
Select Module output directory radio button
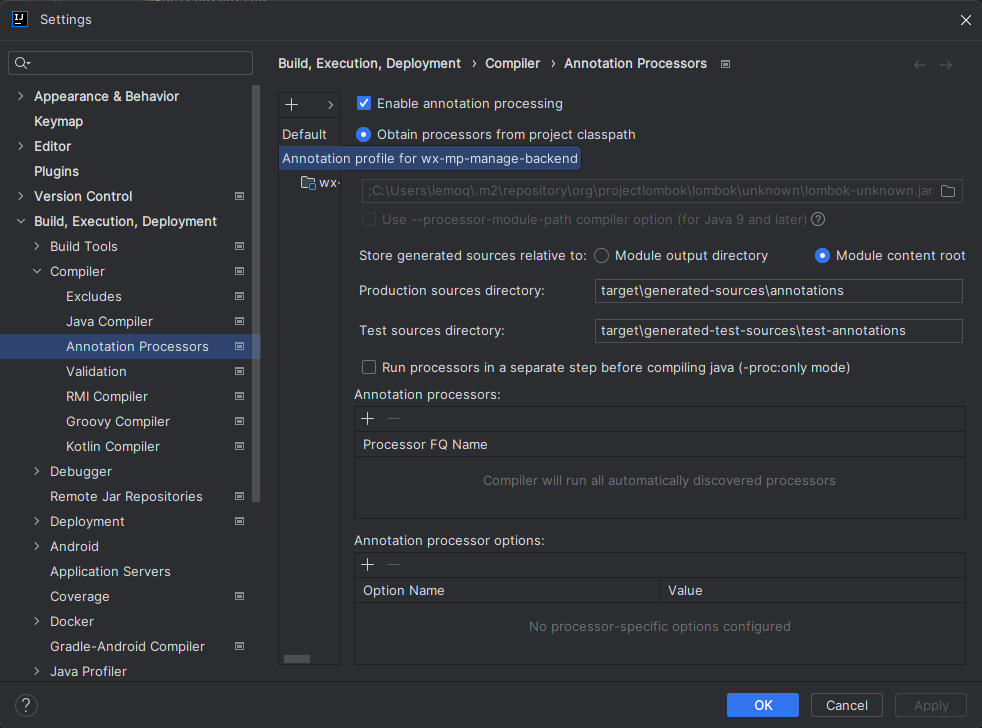point(601,256)
